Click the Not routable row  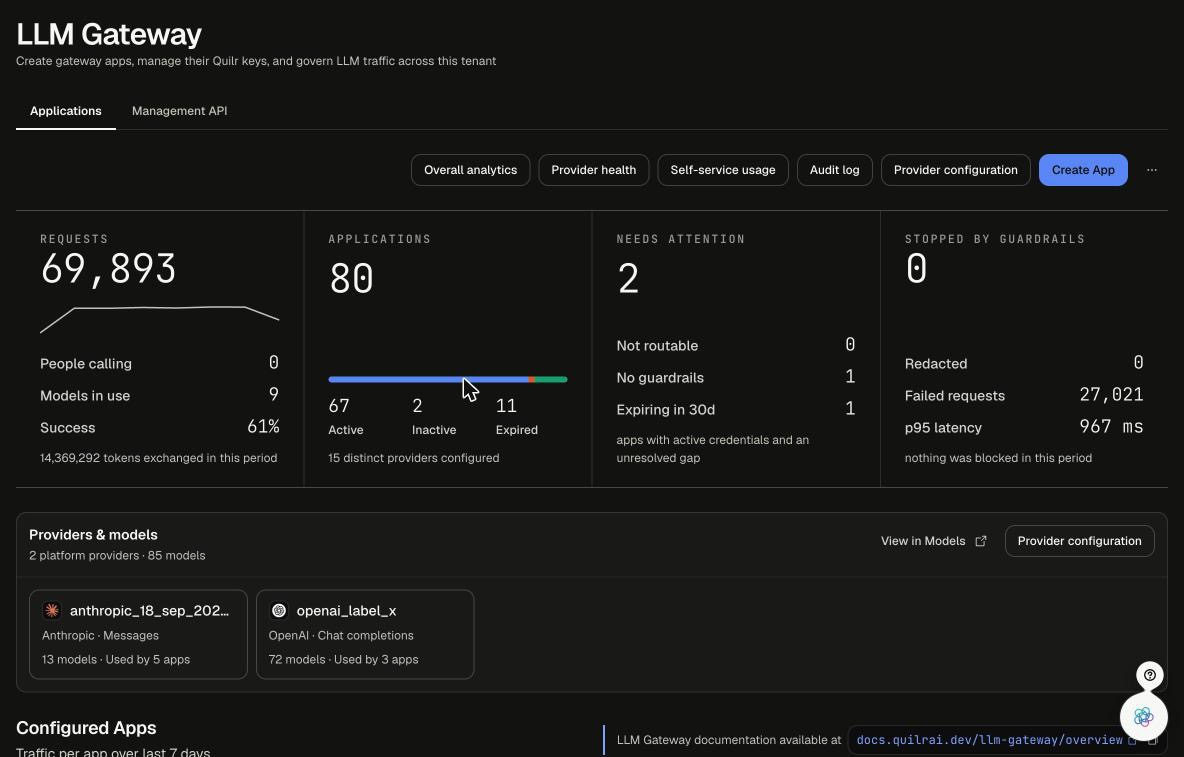(735, 345)
